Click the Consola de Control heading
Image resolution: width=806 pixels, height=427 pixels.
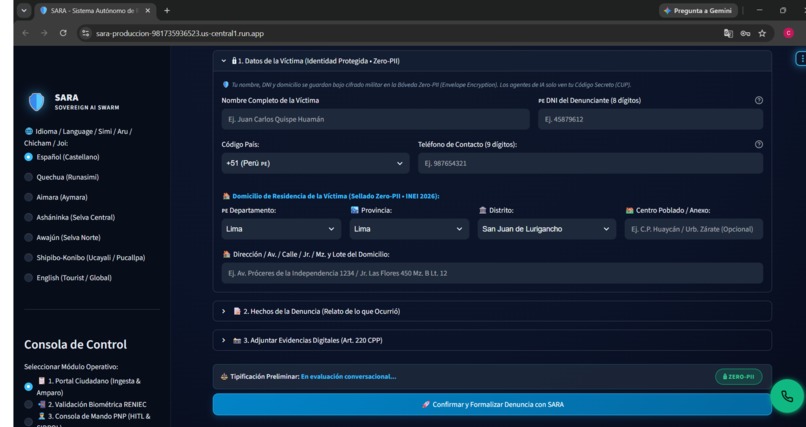click(75, 344)
